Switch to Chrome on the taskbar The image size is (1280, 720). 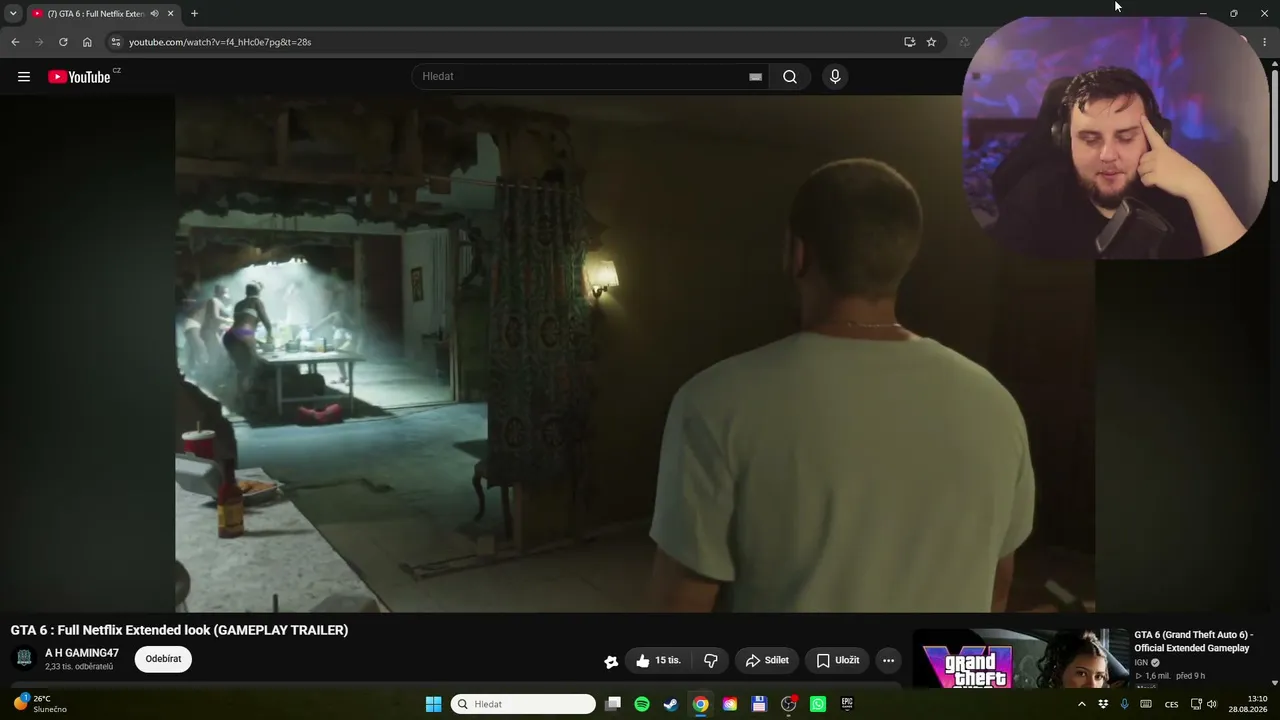click(701, 704)
